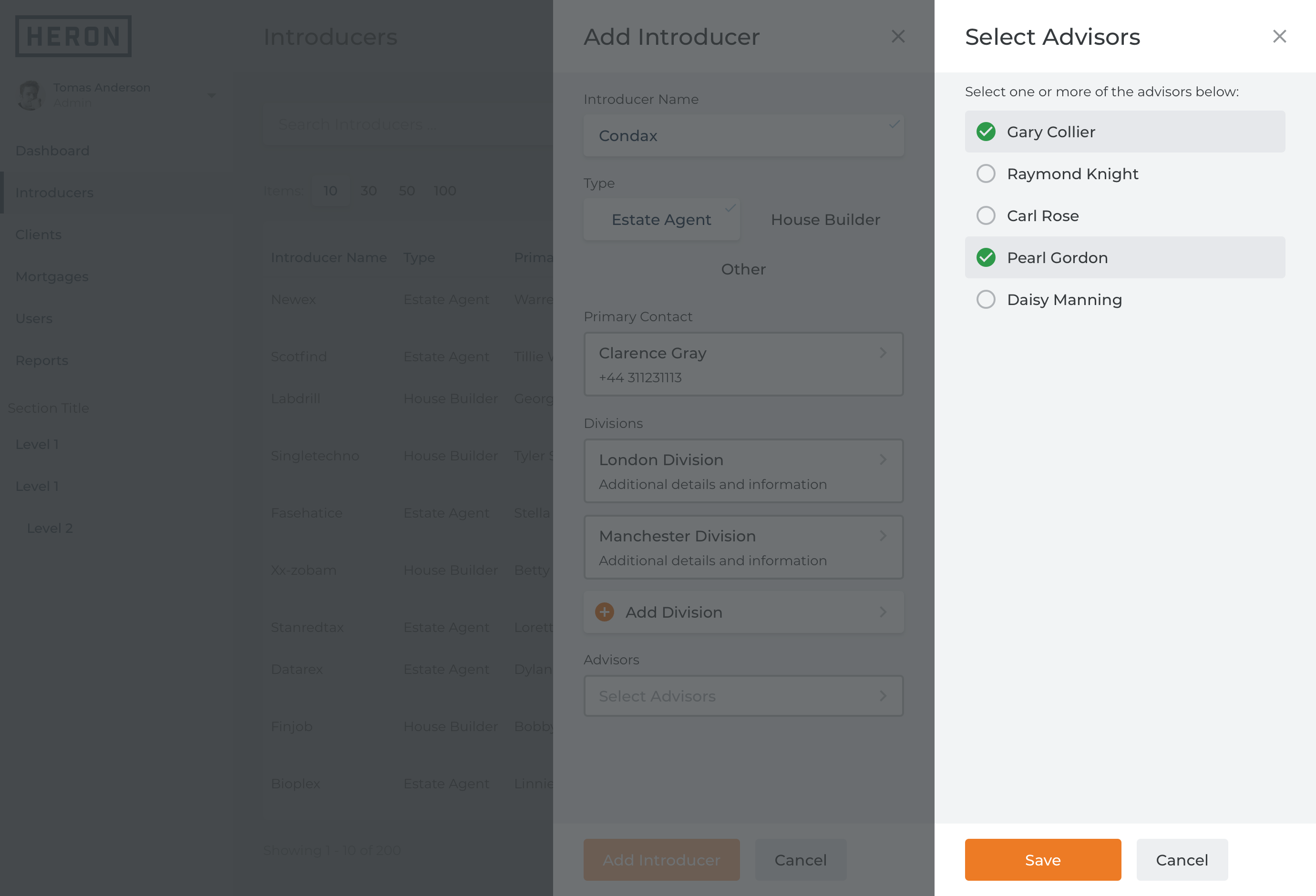Click the Introducer Name field containing Condax
The height and width of the screenshot is (896, 1316).
[x=743, y=135]
